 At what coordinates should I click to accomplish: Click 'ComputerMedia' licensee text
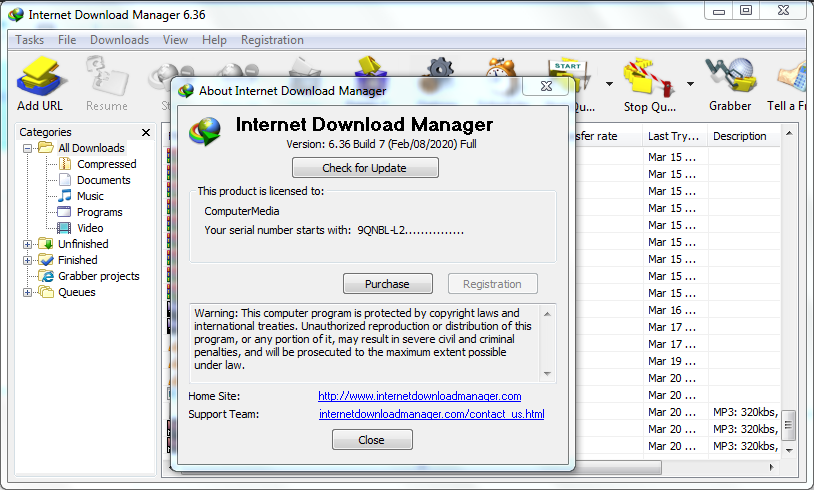coord(241,211)
